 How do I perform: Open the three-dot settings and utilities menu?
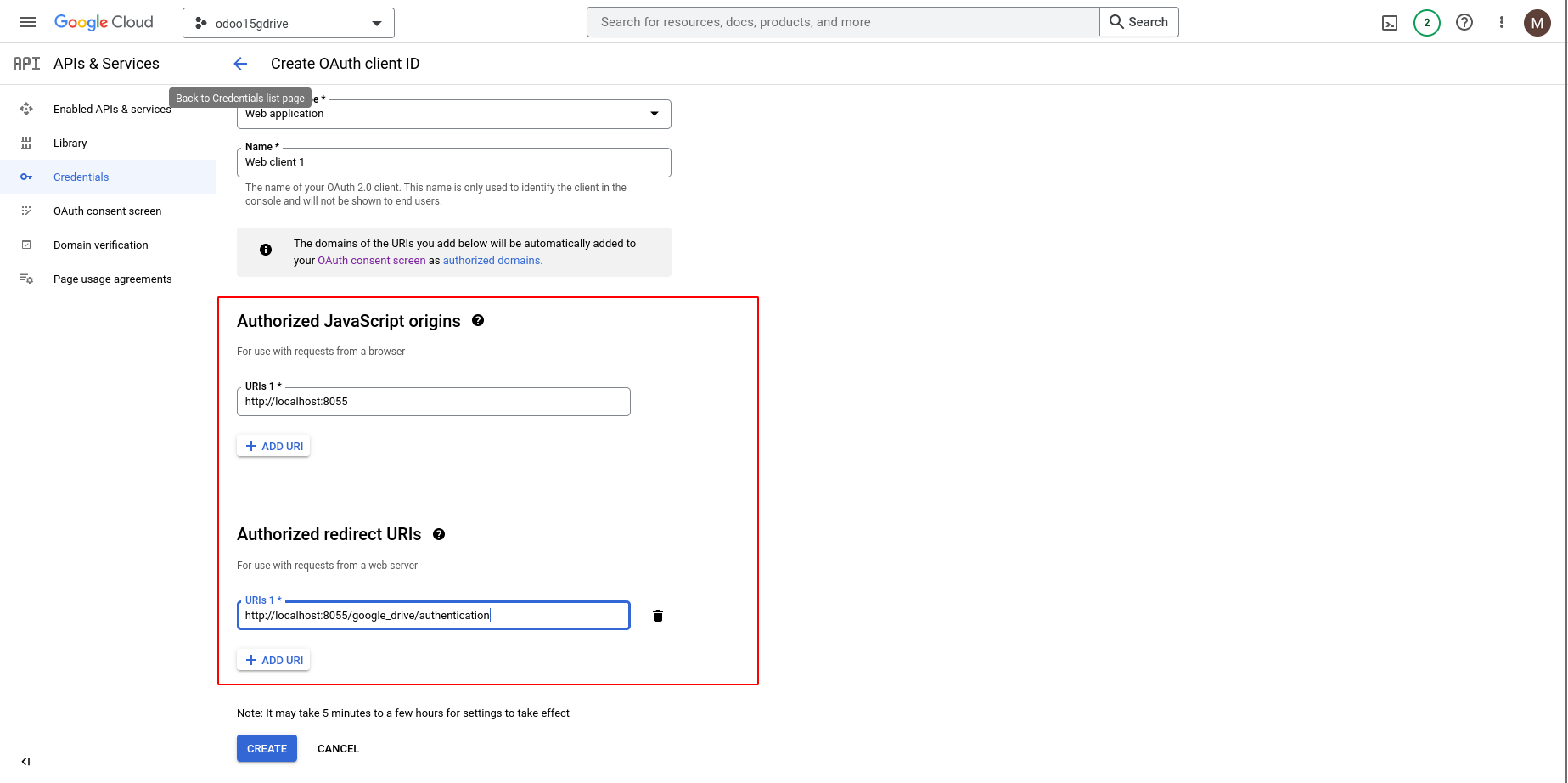coord(1502,23)
